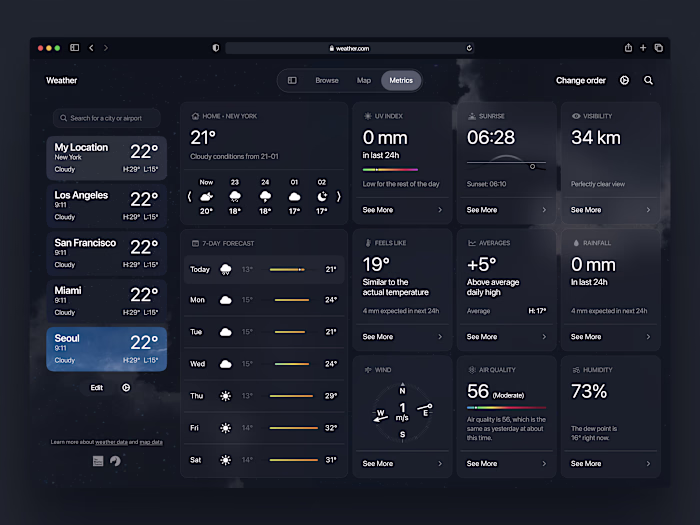Viewport: 700px width, 525px height.
Task: Select the Los Angeles city card
Action: tap(107, 206)
